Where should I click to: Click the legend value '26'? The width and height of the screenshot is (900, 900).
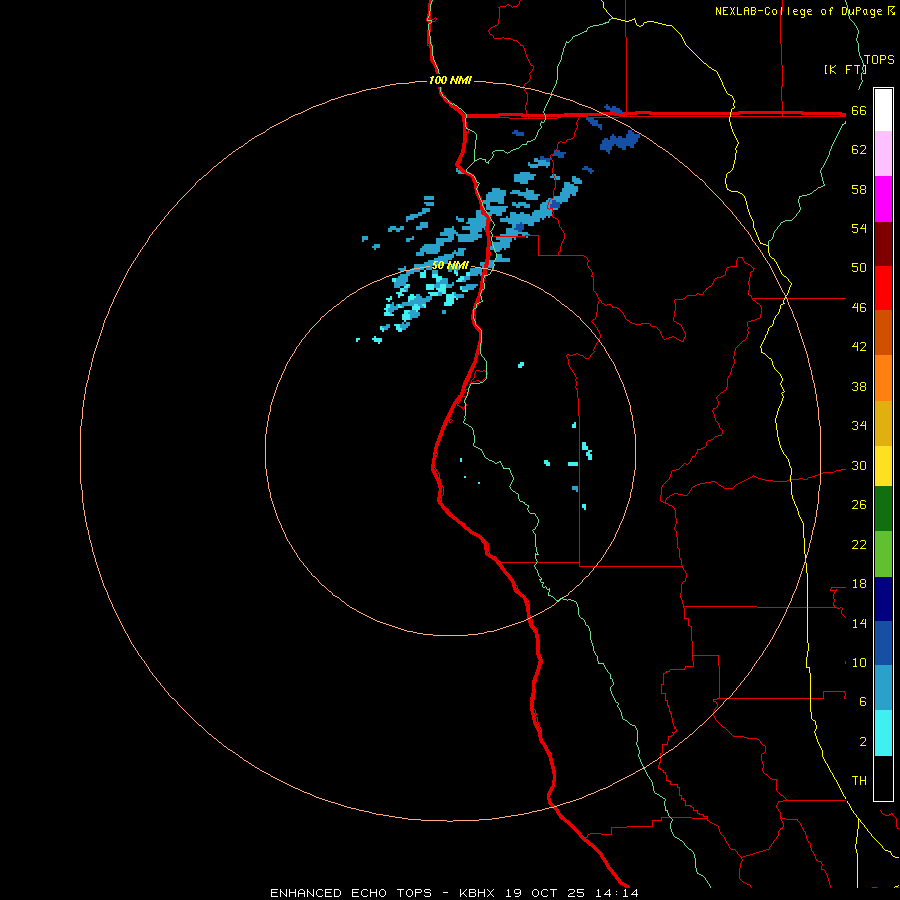(859, 505)
